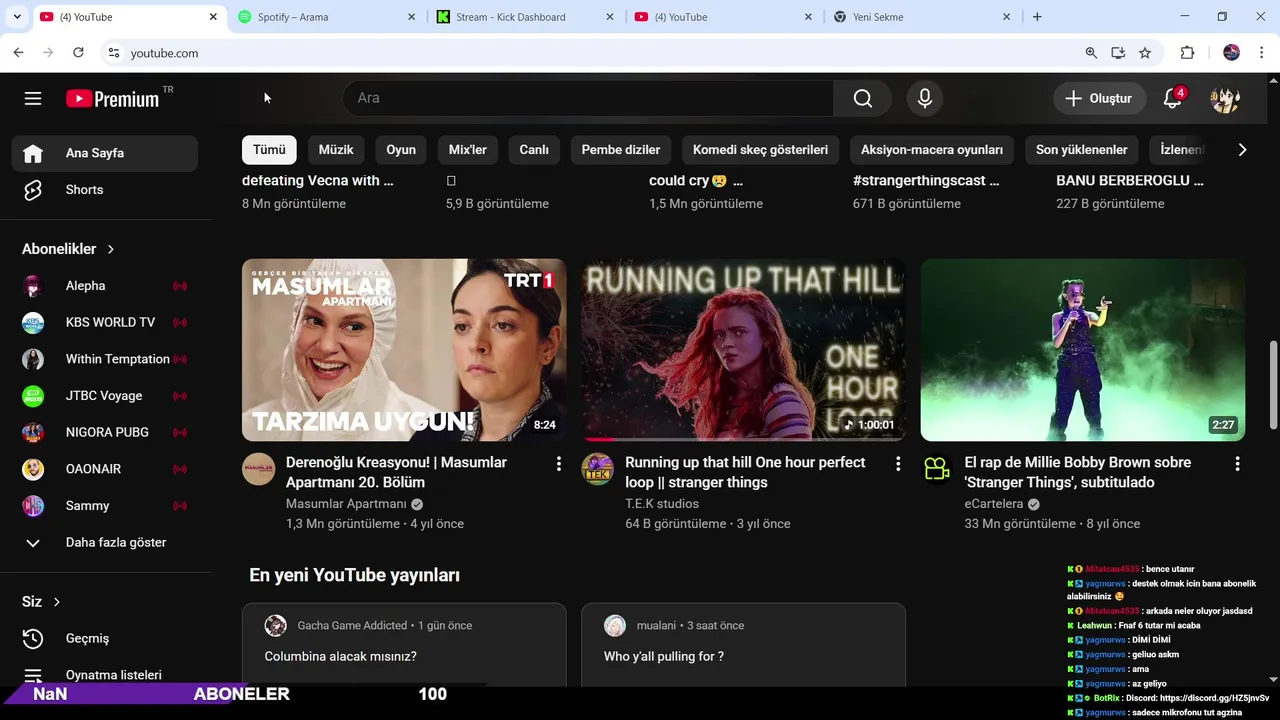The width and height of the screenshot is (1280, 720).
Task: Select the Pembe diziler chip
Action: click(x=621, y=150)
